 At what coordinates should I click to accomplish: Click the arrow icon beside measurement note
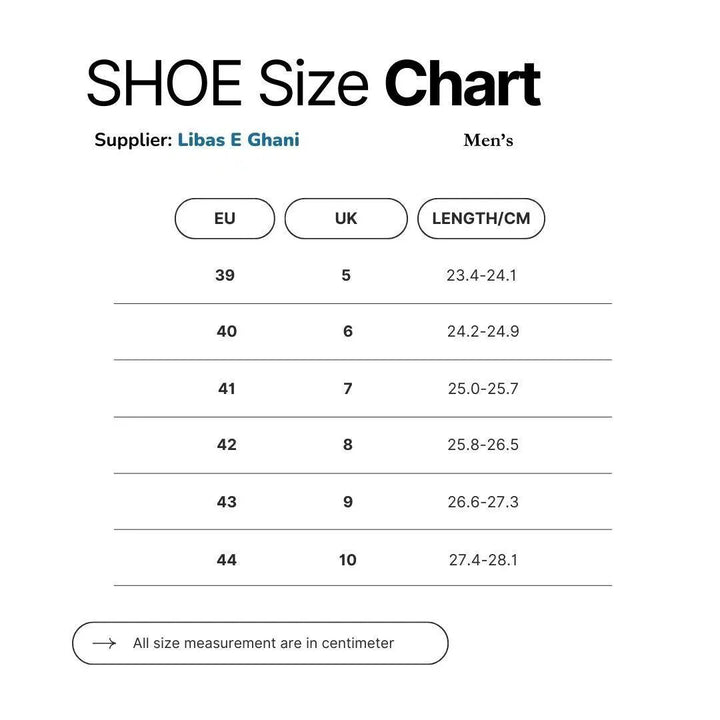[x=104, y=643]
